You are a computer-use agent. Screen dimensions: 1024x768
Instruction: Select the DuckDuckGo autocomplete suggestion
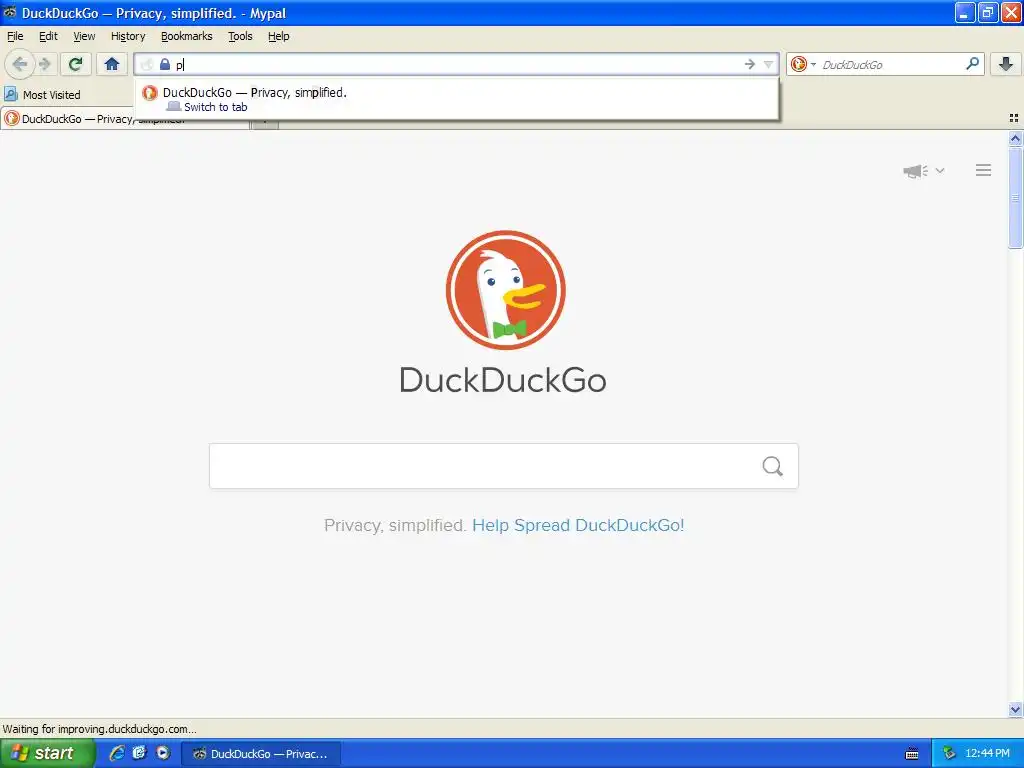click(x=456, y=99)
